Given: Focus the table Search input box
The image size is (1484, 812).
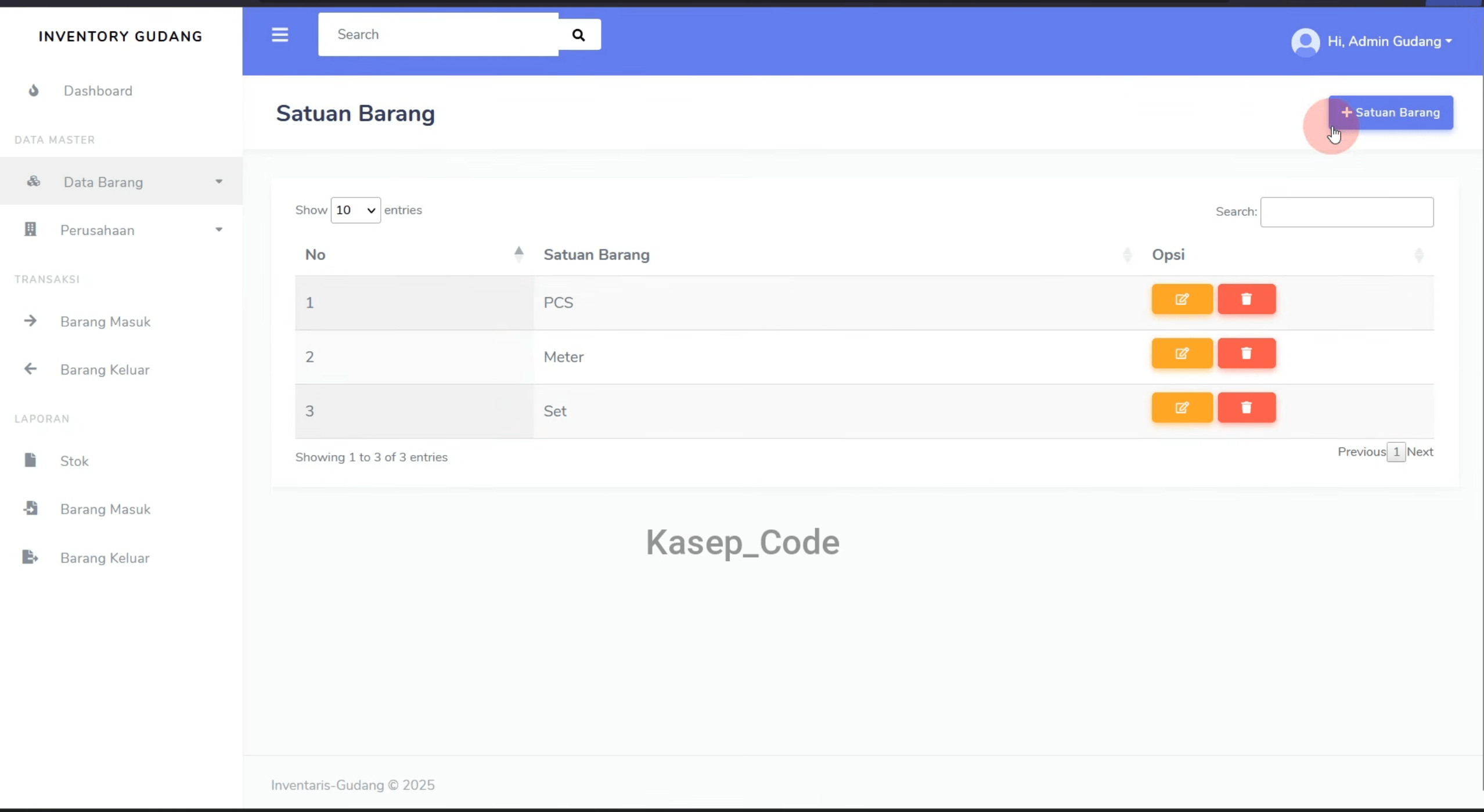Looking at the screenshot, I should pos(1347,212).
